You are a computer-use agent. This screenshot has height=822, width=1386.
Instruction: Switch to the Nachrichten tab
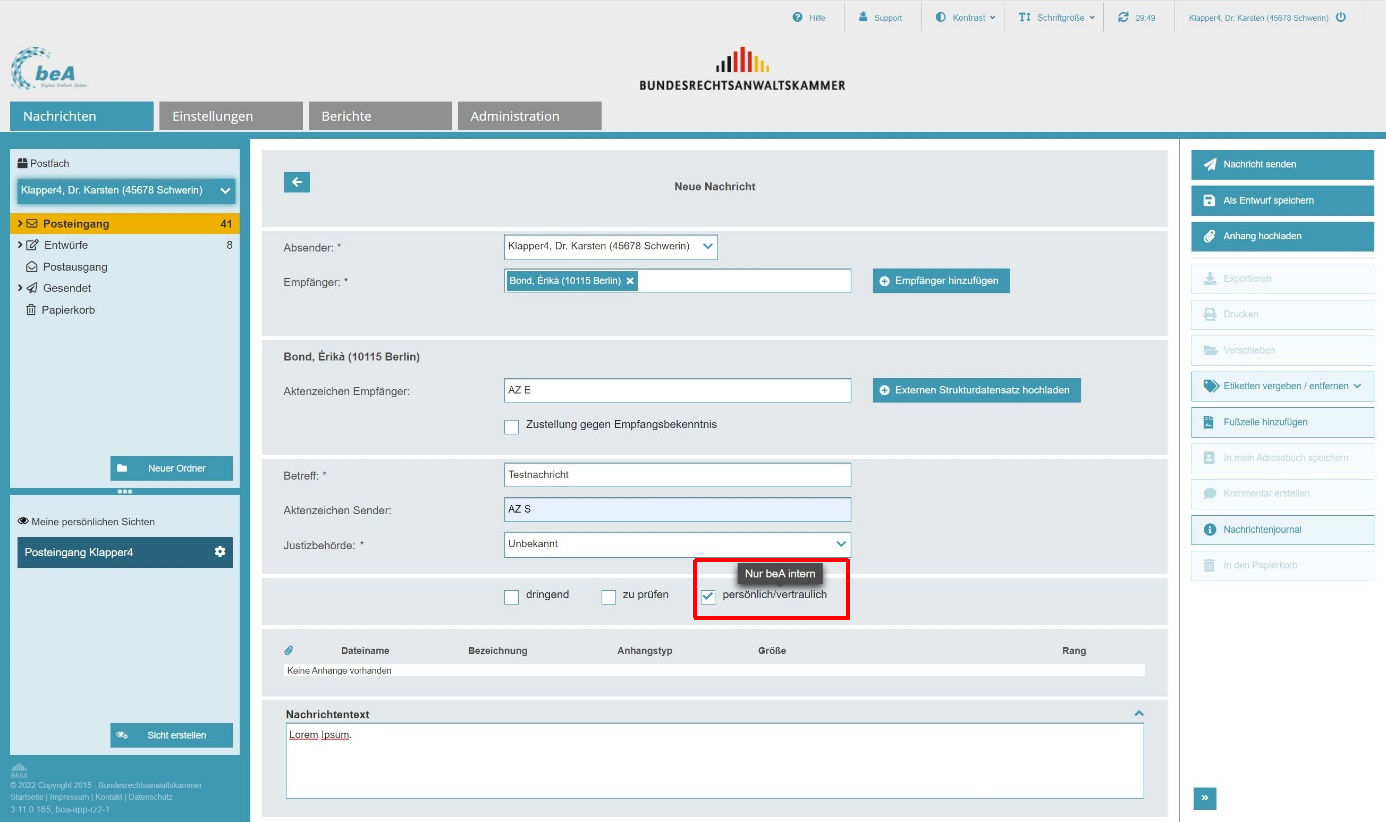coord(82,116)
